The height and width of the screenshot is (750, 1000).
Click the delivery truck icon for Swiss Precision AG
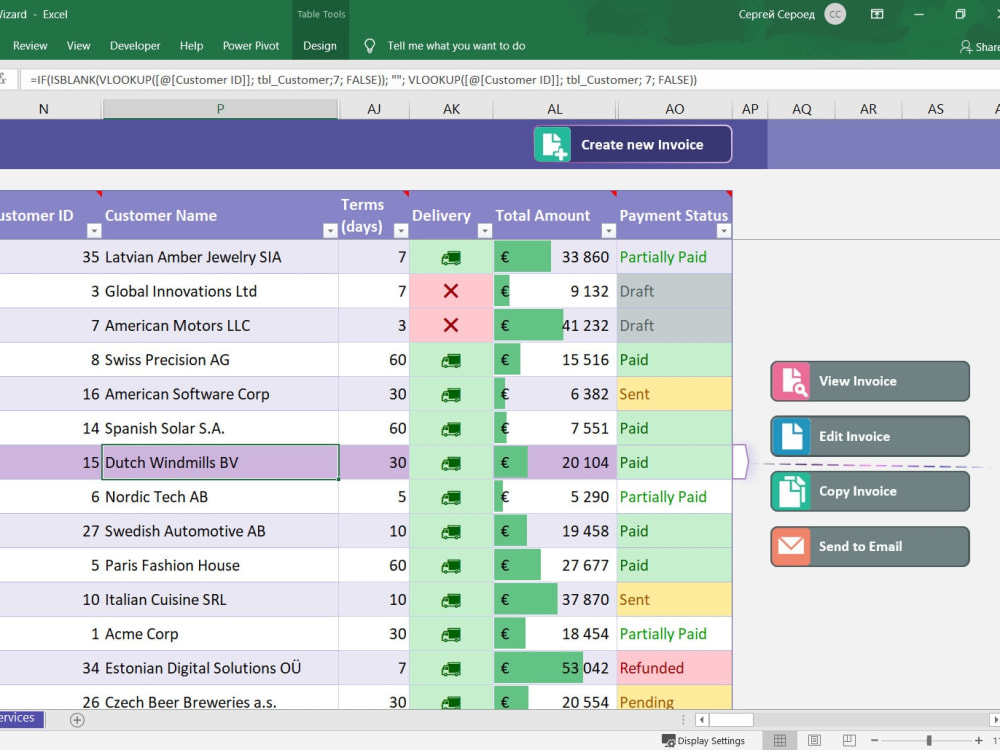click(x=451, y=360)
